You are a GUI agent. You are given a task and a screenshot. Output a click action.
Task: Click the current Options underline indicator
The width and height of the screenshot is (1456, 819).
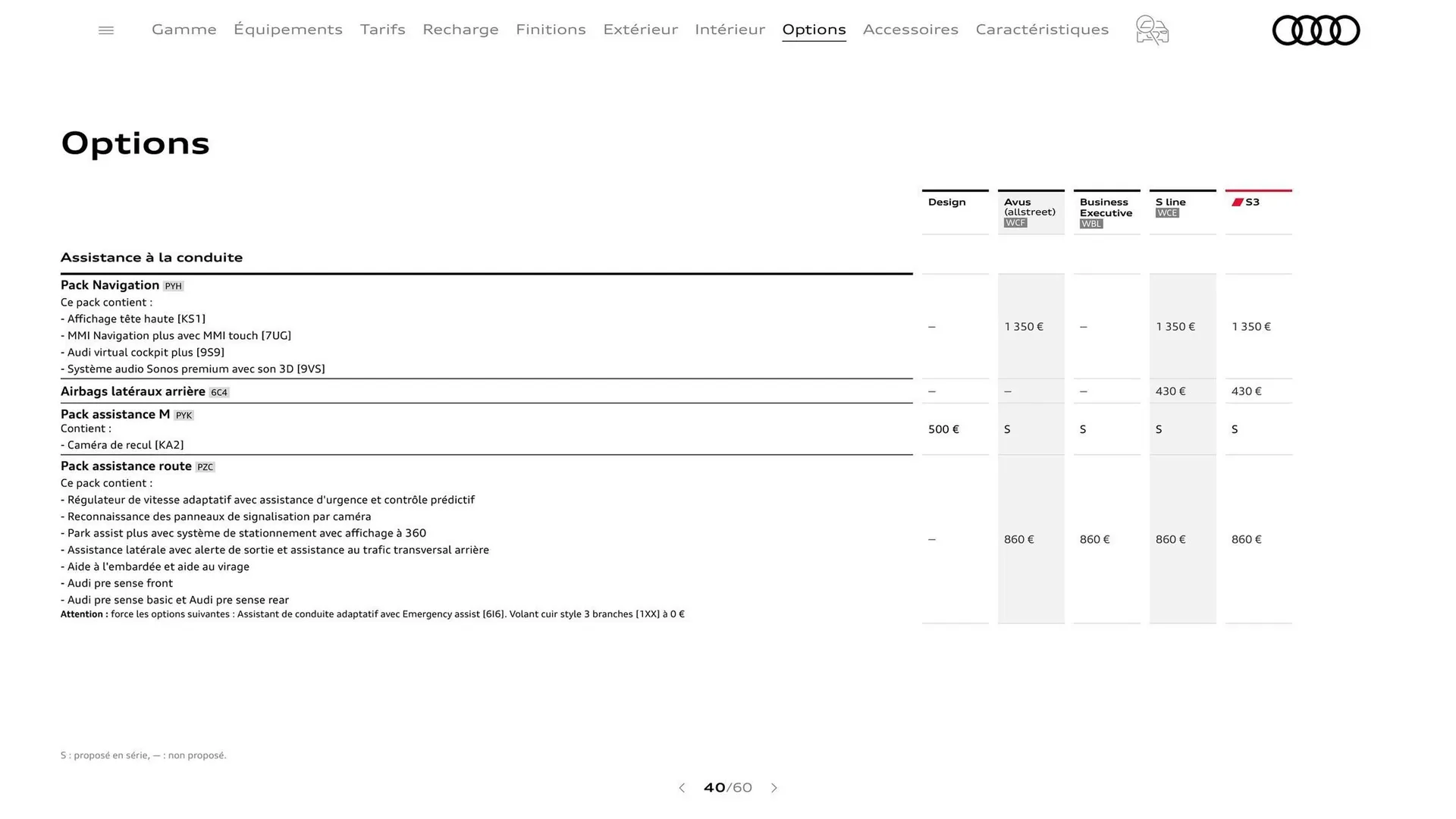click(x=814, y=39)
